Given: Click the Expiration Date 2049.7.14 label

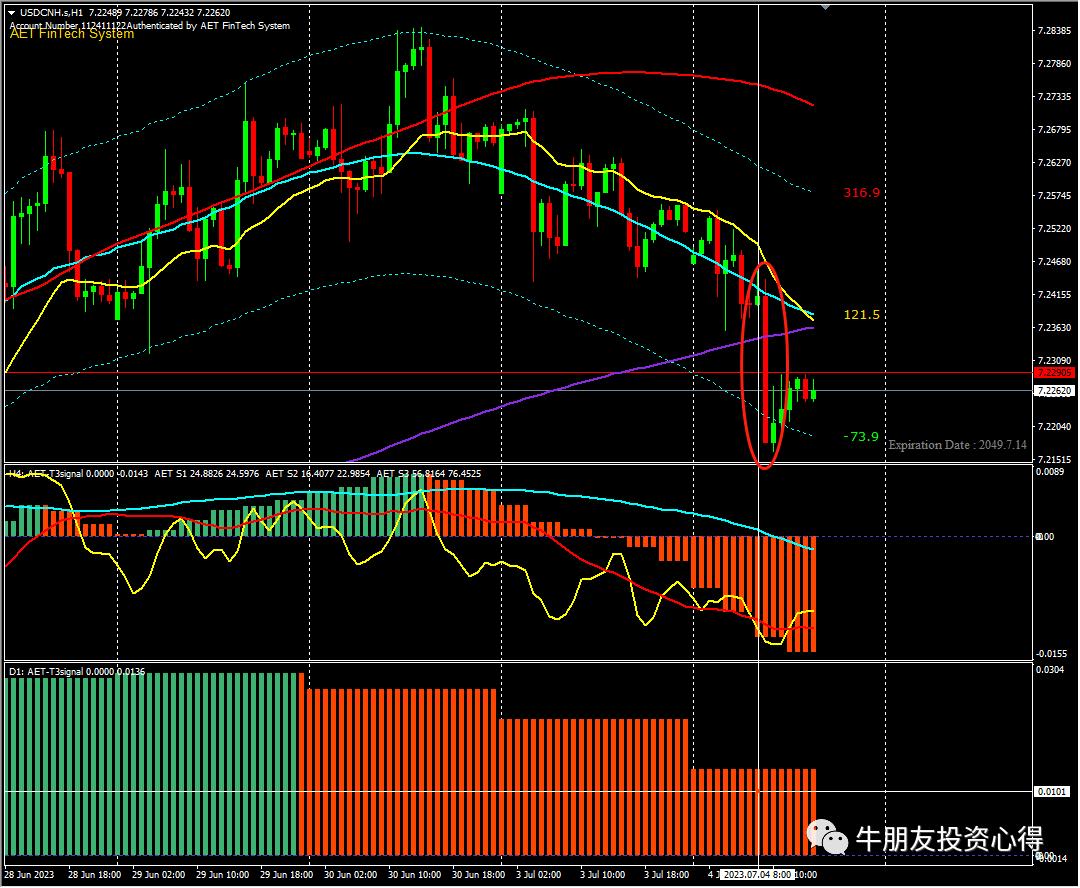Looking at the screenshot, I should (957, 444).
